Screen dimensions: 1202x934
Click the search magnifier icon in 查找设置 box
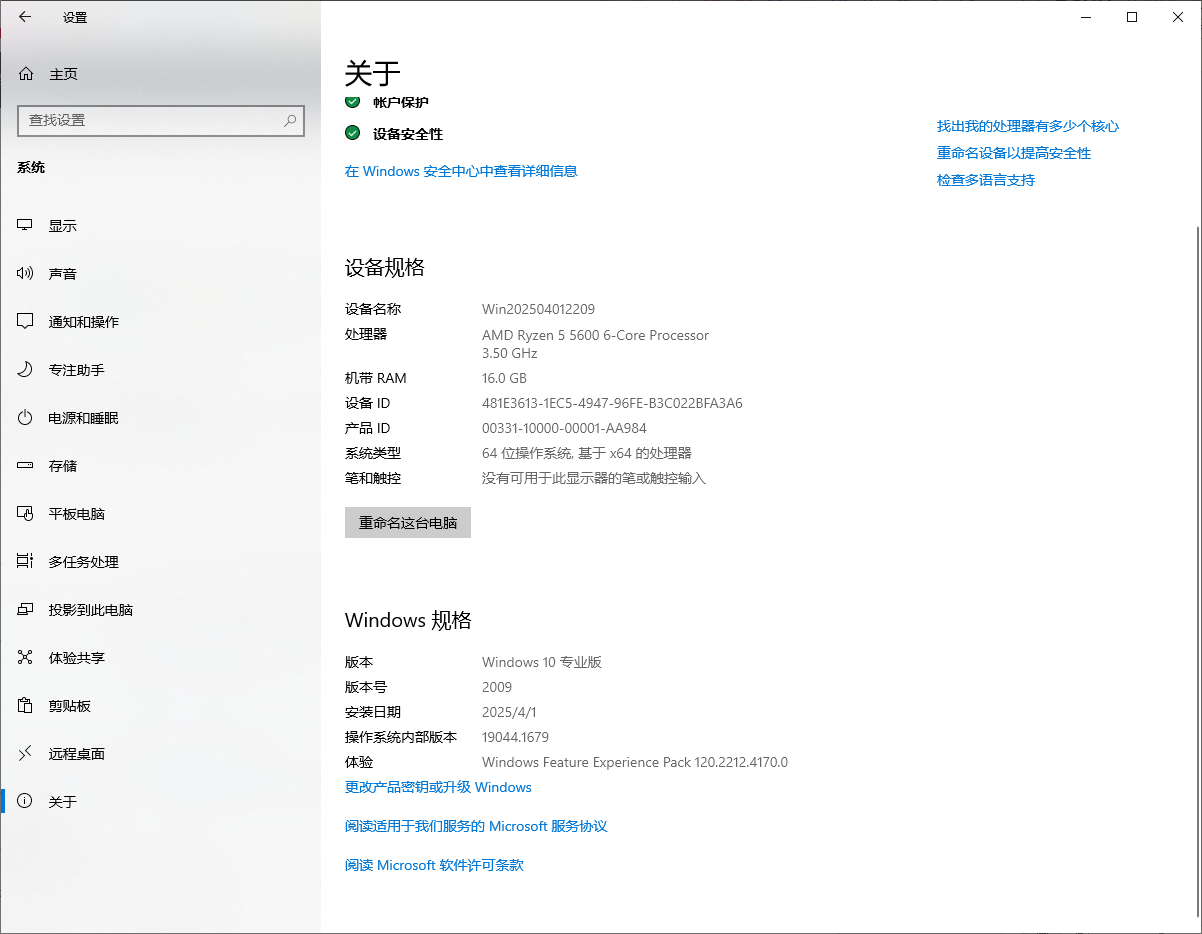coord(290,120)
